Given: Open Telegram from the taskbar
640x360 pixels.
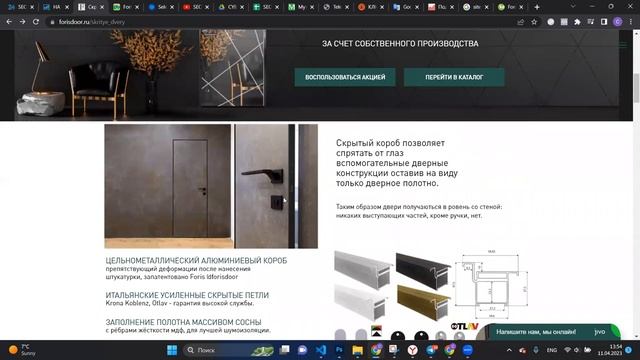Looking at the screenshot, I should 431,350.
